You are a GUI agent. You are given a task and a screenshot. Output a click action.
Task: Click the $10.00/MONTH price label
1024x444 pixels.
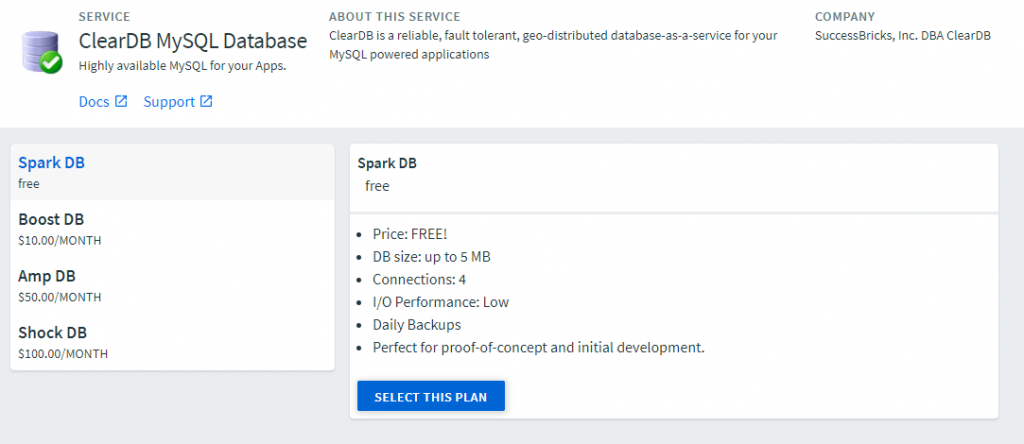pyautogui.click(x=60, y=240)
